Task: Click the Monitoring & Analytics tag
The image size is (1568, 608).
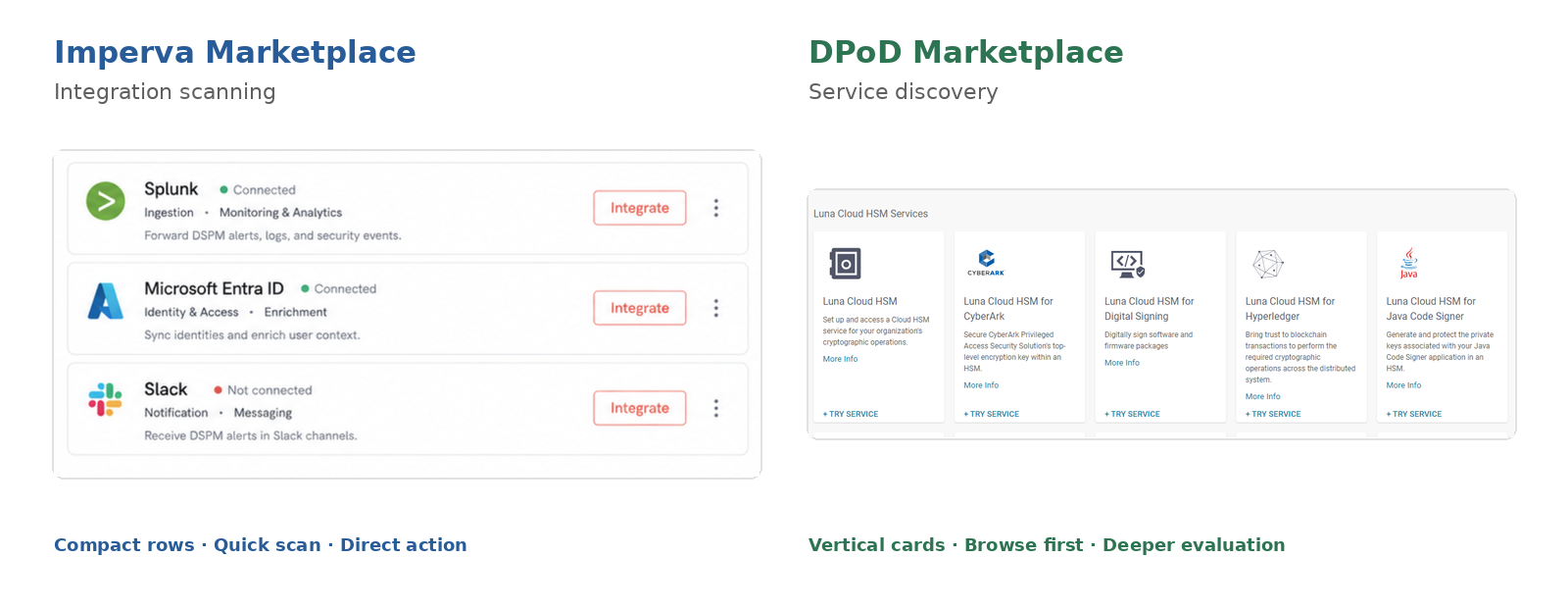Action: 280,213
